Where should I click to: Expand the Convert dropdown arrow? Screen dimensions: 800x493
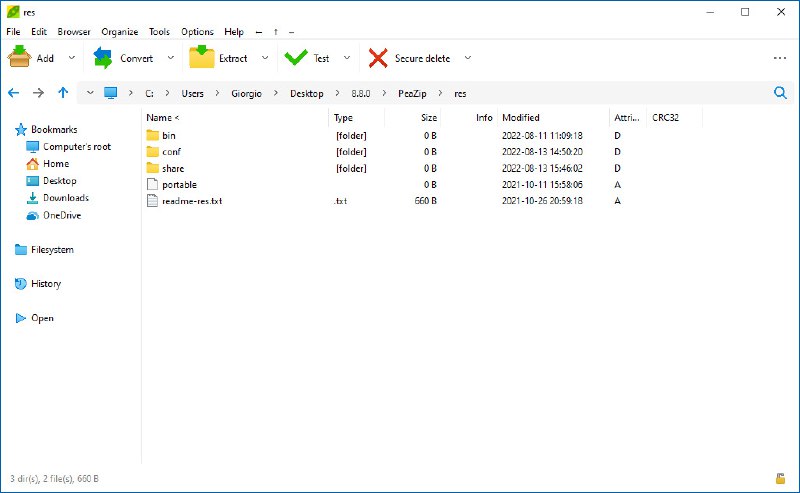tap(171, 58)
